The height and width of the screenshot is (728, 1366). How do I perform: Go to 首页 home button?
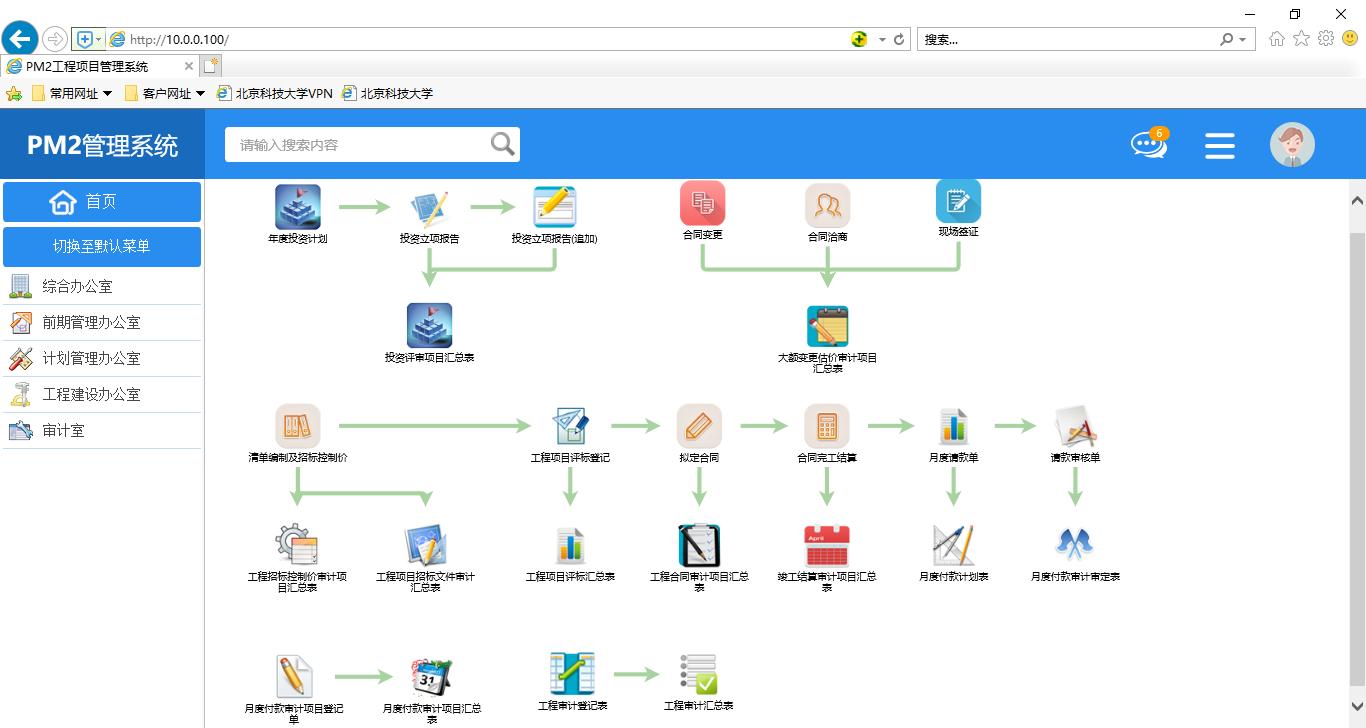[x=102, y=202]
